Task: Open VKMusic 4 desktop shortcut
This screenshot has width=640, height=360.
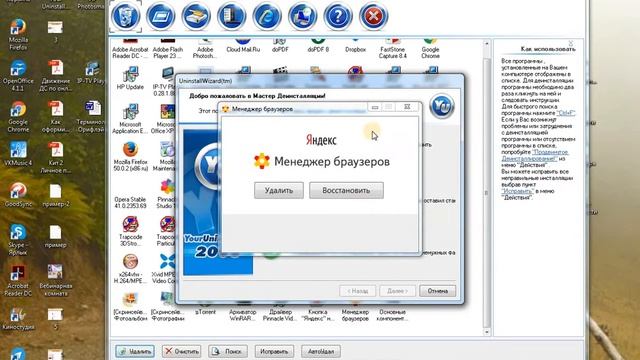Action: [18, 154]
